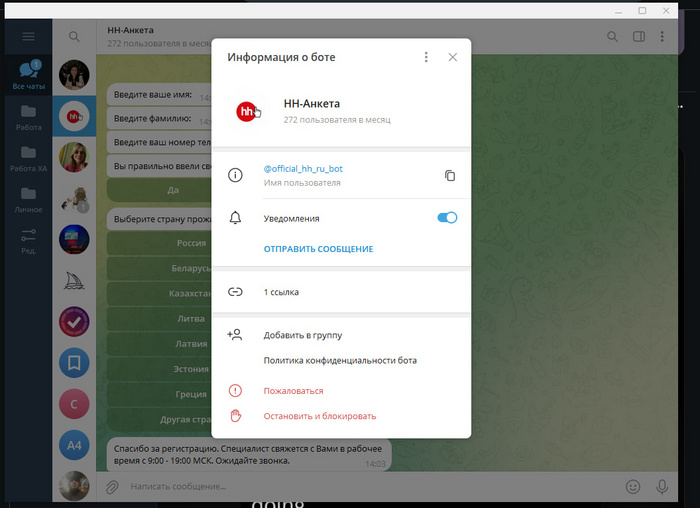The width and height of the screenshot is (700, 508).
Task: Click the red report exclamation icon
Action: tap(235, 391)
